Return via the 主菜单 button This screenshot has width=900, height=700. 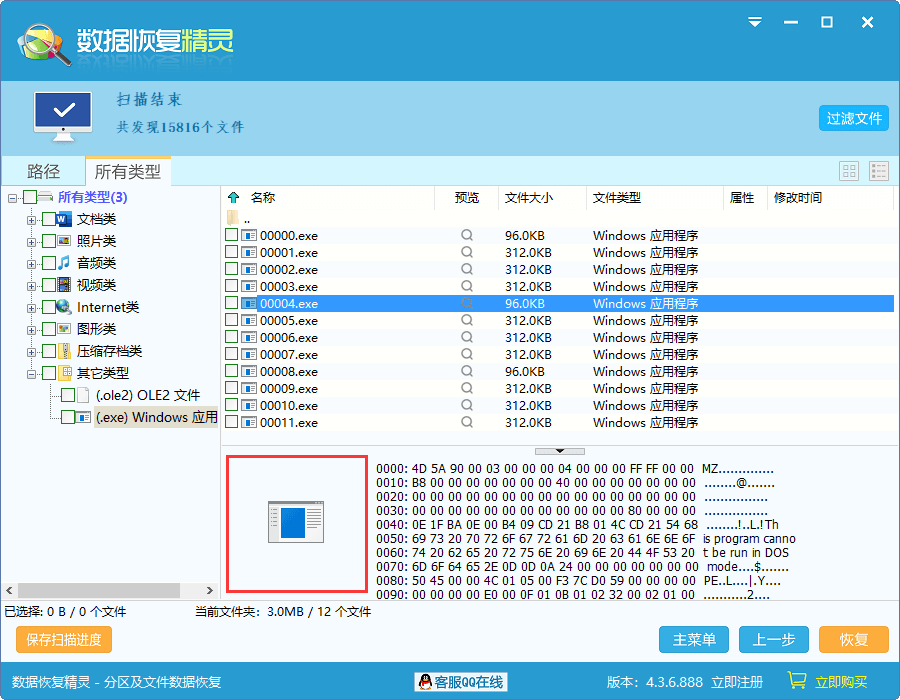tap(693, 639)
